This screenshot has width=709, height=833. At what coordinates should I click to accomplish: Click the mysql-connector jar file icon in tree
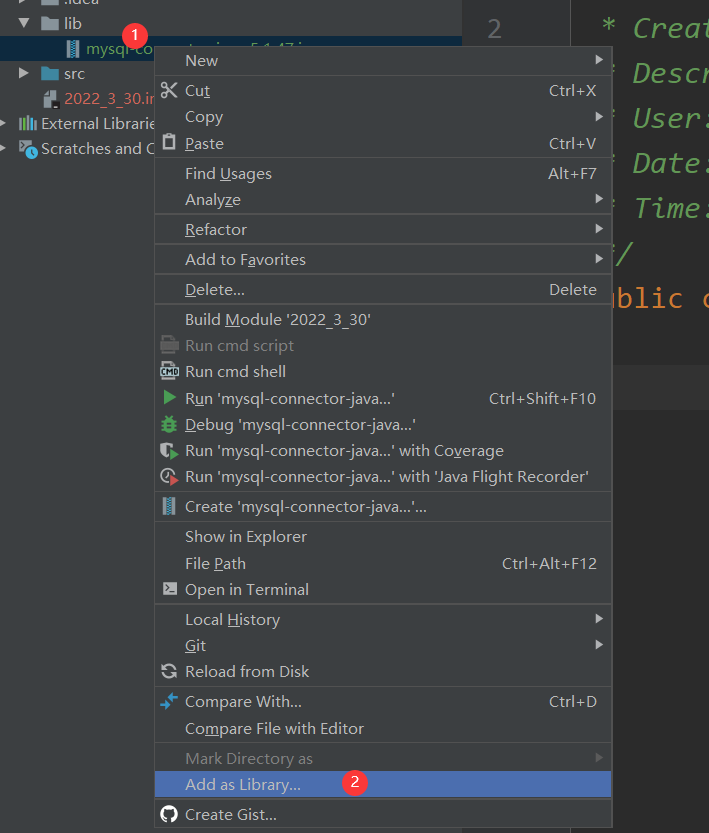point(73,49)
